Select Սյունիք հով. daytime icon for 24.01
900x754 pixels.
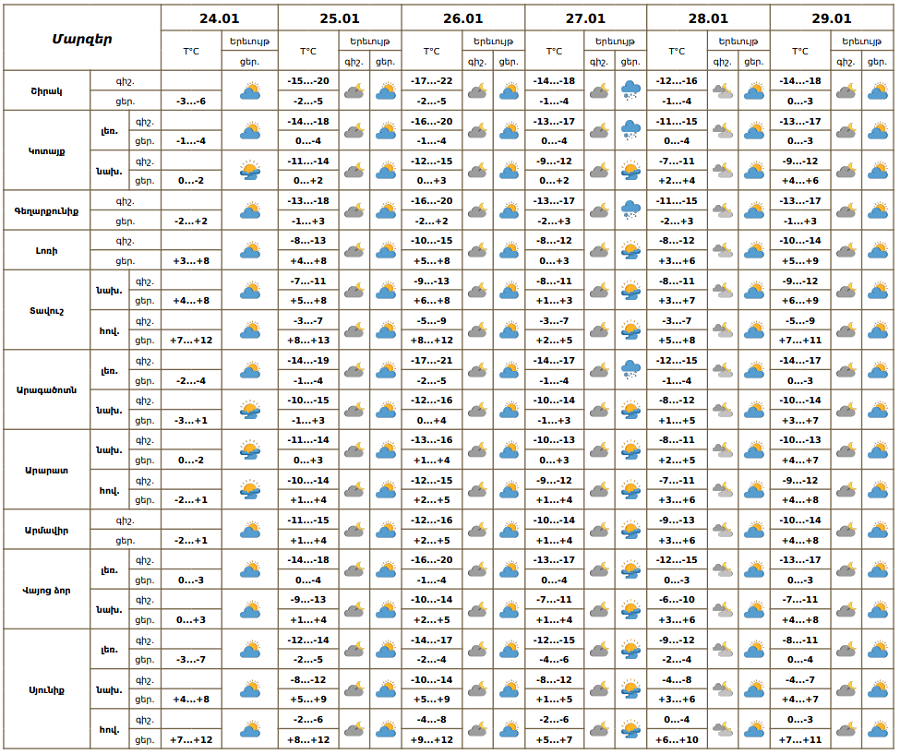click(250, 730)
